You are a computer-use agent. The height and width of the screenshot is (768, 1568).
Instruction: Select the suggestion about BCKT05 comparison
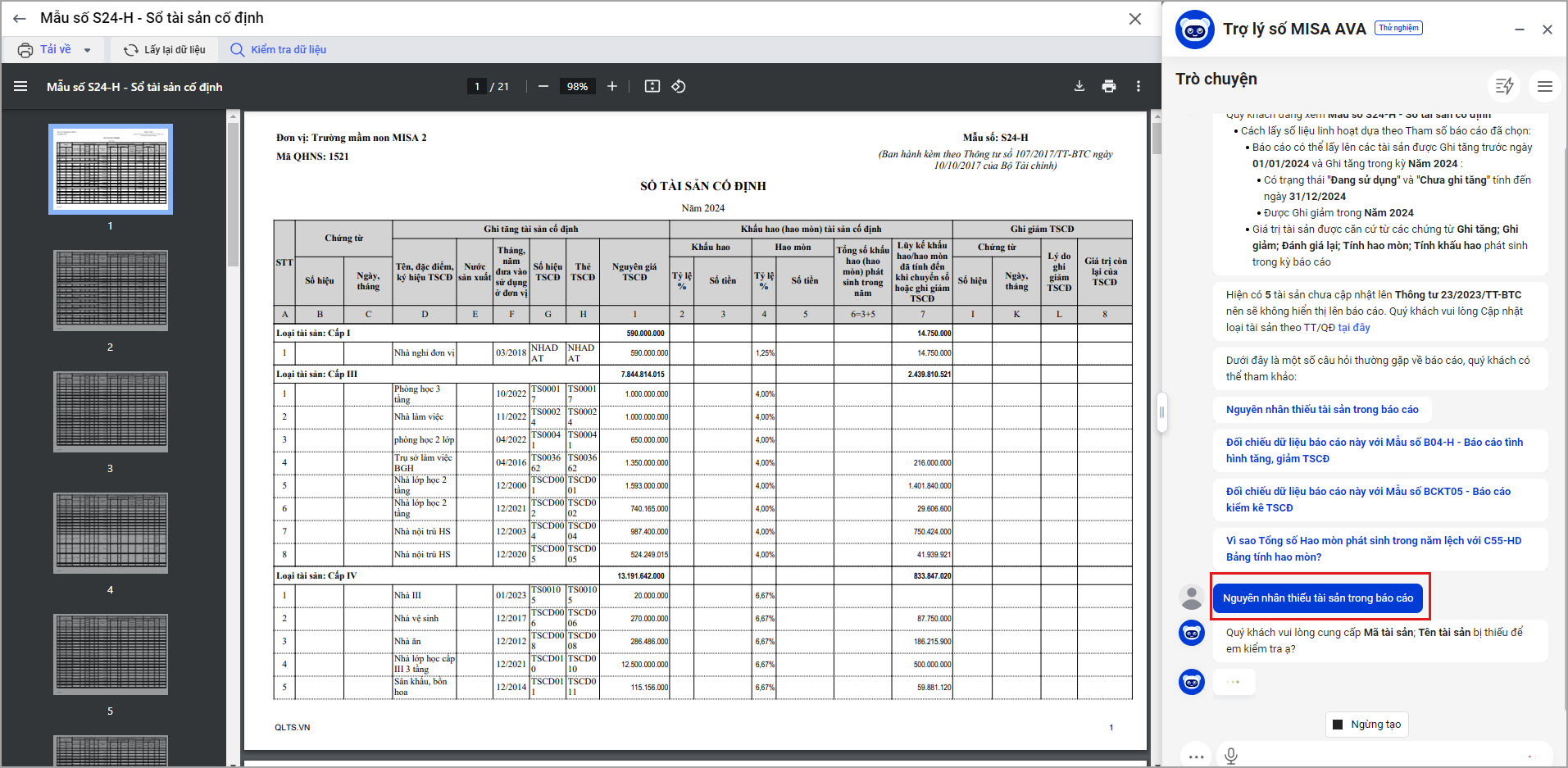(x=1380, y=500)
